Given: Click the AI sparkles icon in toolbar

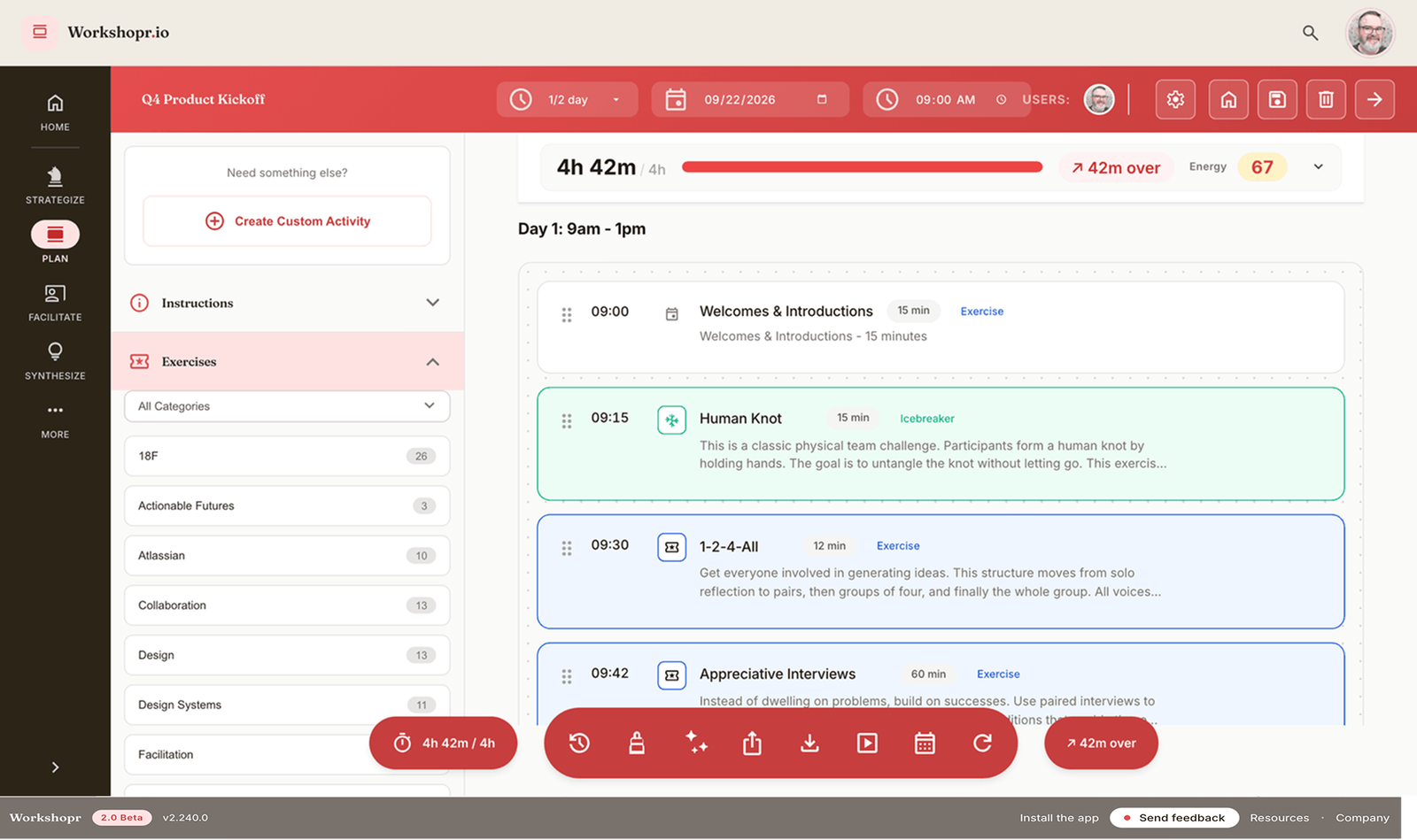Looking at the screenshot, I should pos(697,743).
